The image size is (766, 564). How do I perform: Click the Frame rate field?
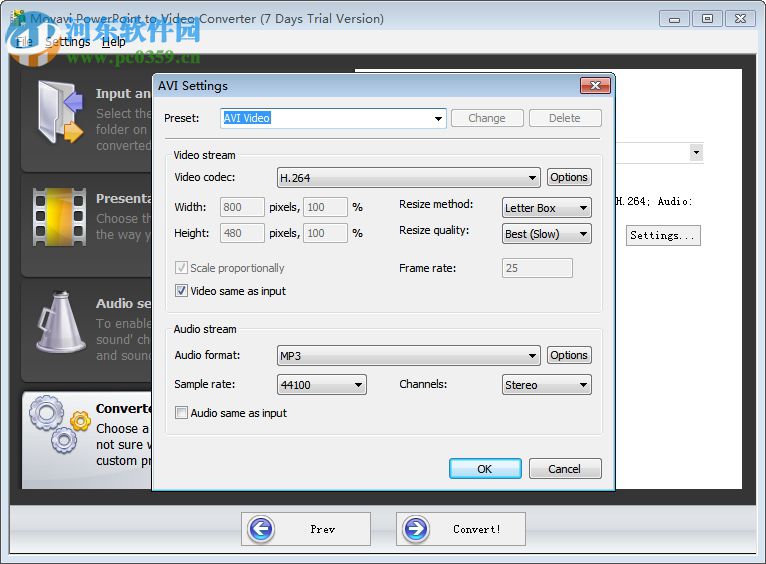coord(537,268)
